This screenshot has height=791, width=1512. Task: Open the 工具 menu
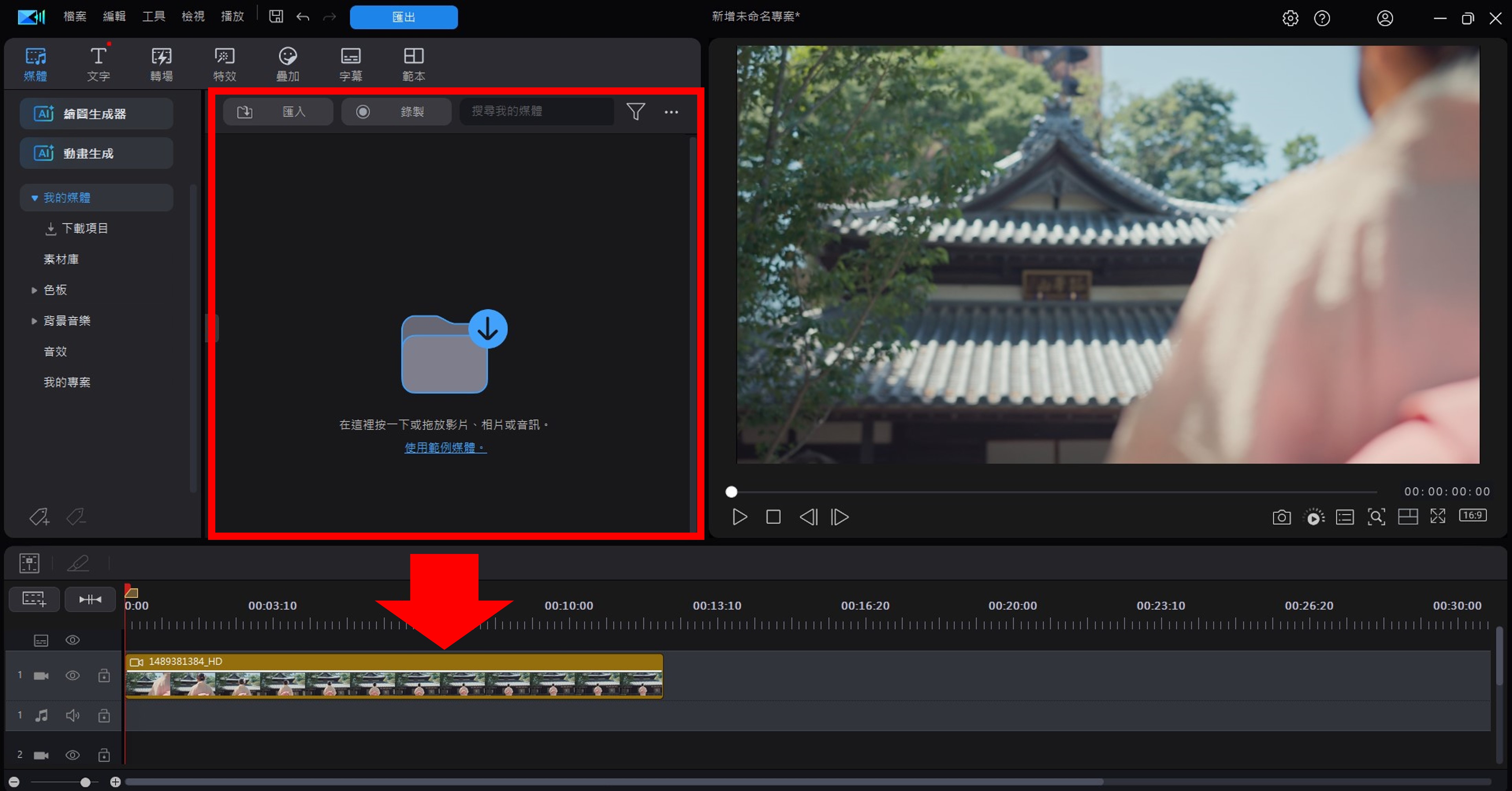click(x=153, y=17)
